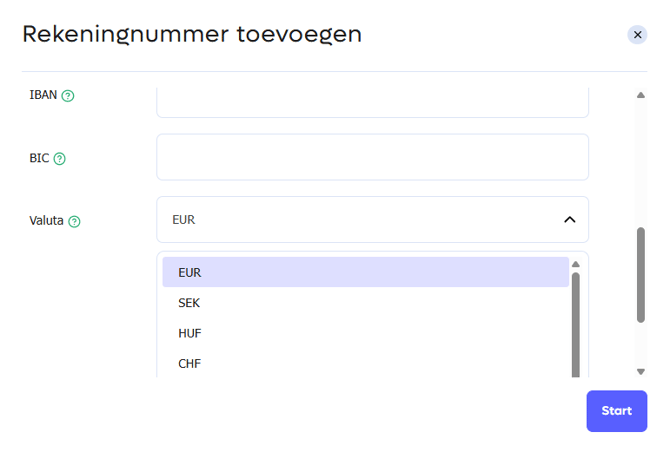Select EUR in the currency list
Screen dimensions: 670x452
coord(365,272)
